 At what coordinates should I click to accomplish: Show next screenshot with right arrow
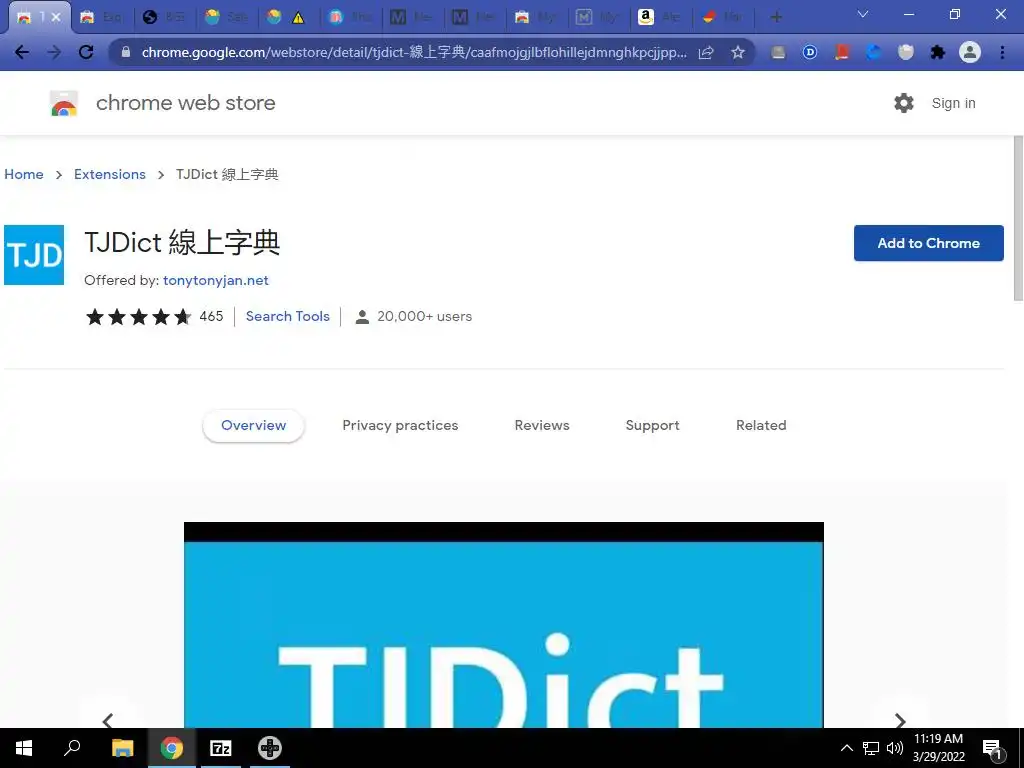pos(900,720)
